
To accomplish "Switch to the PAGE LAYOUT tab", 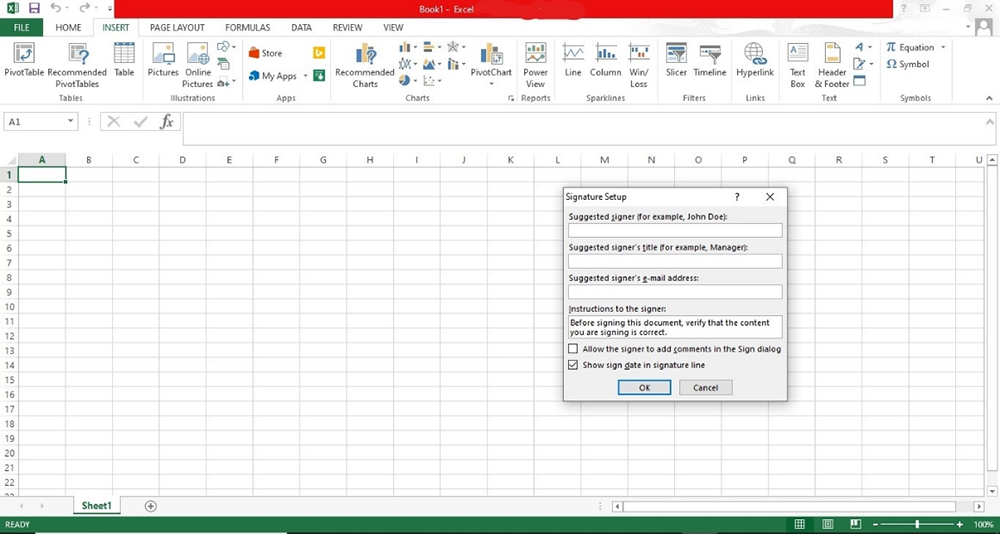I will click(177, 28).
